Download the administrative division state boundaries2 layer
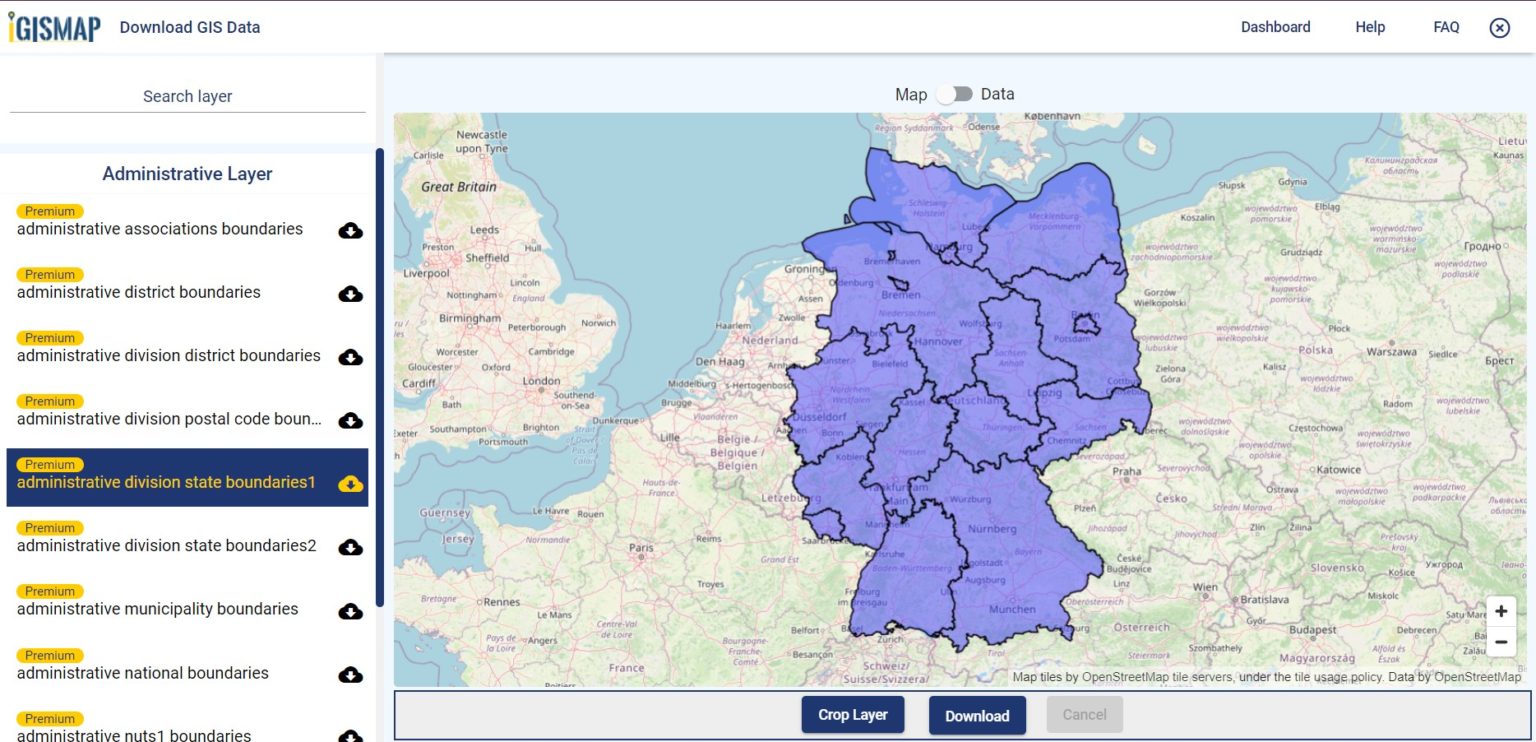The image size is (1536, 742). click(350, 547)
